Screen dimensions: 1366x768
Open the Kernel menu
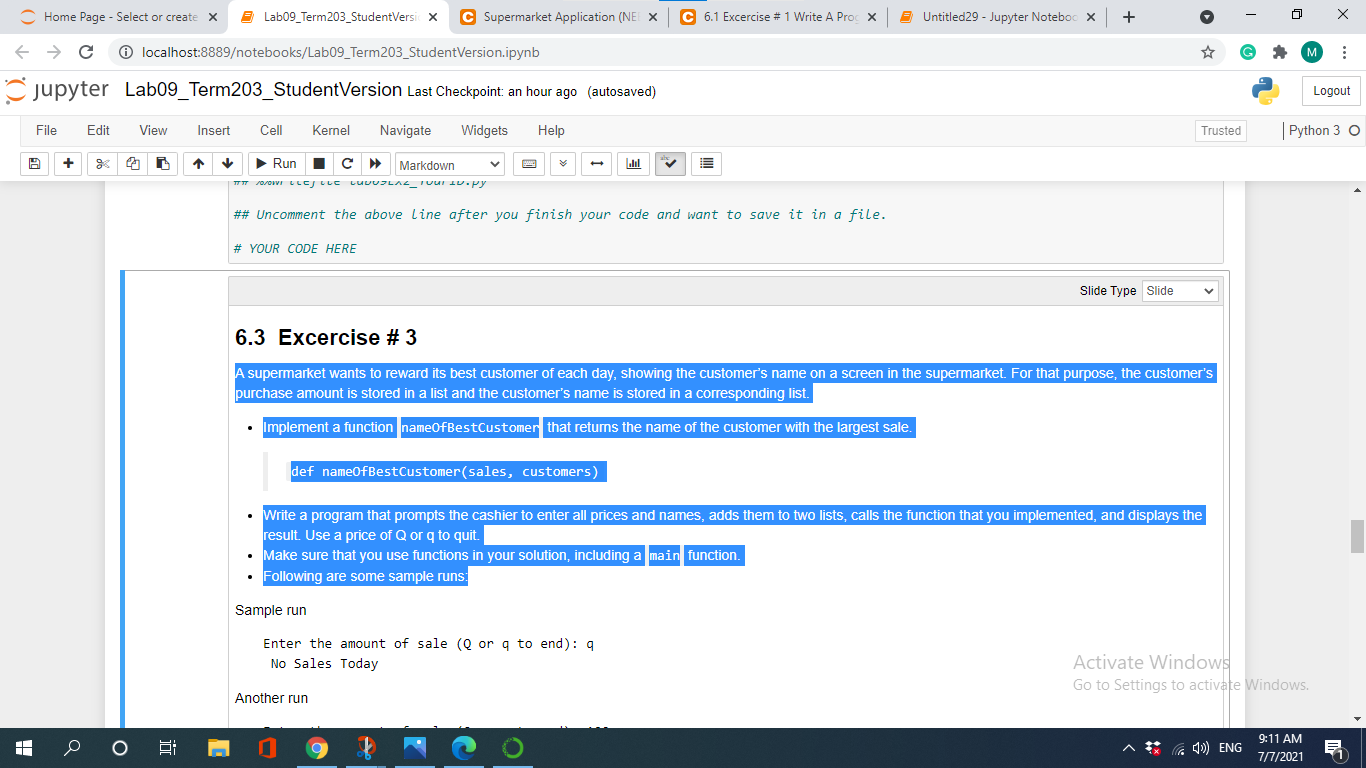click(330, 130)
